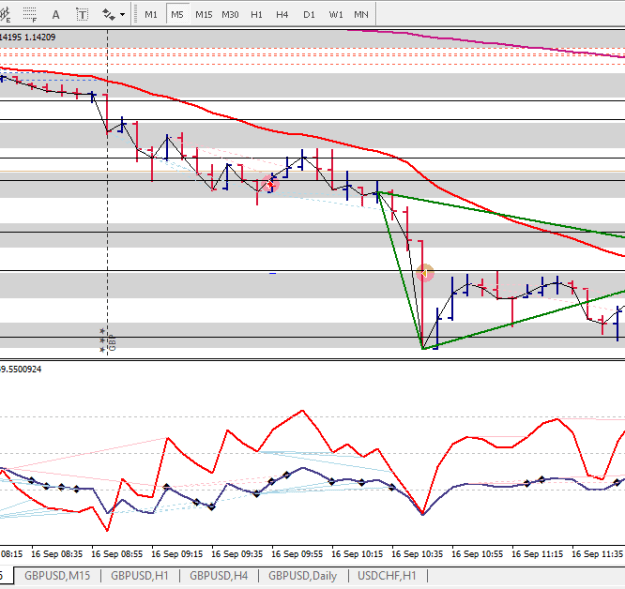Switch chart to D1 timeframe
This screenshot has height=589, width=625.
coord(309,15)
